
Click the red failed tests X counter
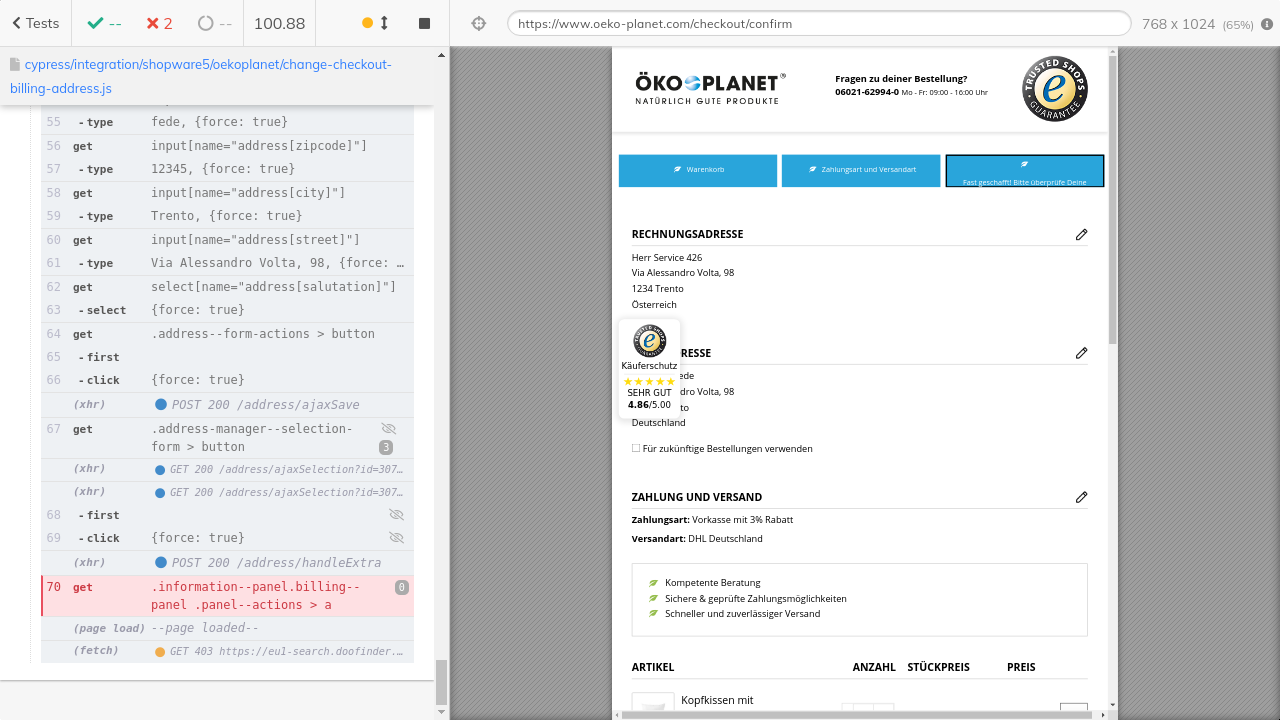click(x=158, y=23)
